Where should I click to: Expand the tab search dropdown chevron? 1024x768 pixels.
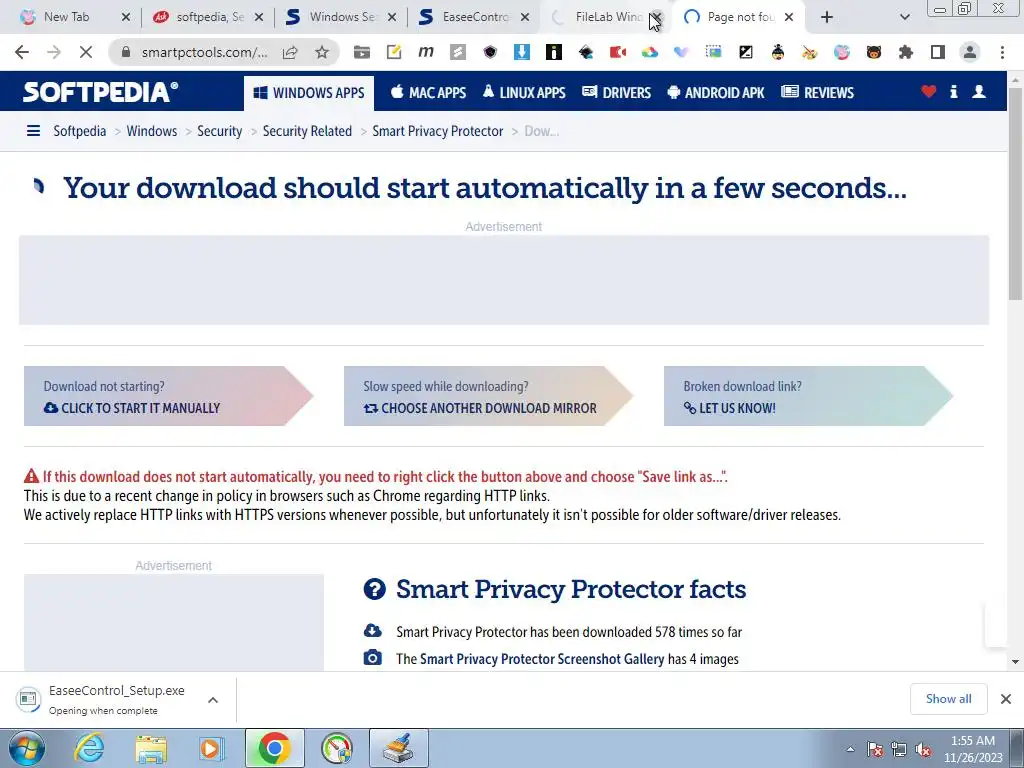tap(904, 17)
